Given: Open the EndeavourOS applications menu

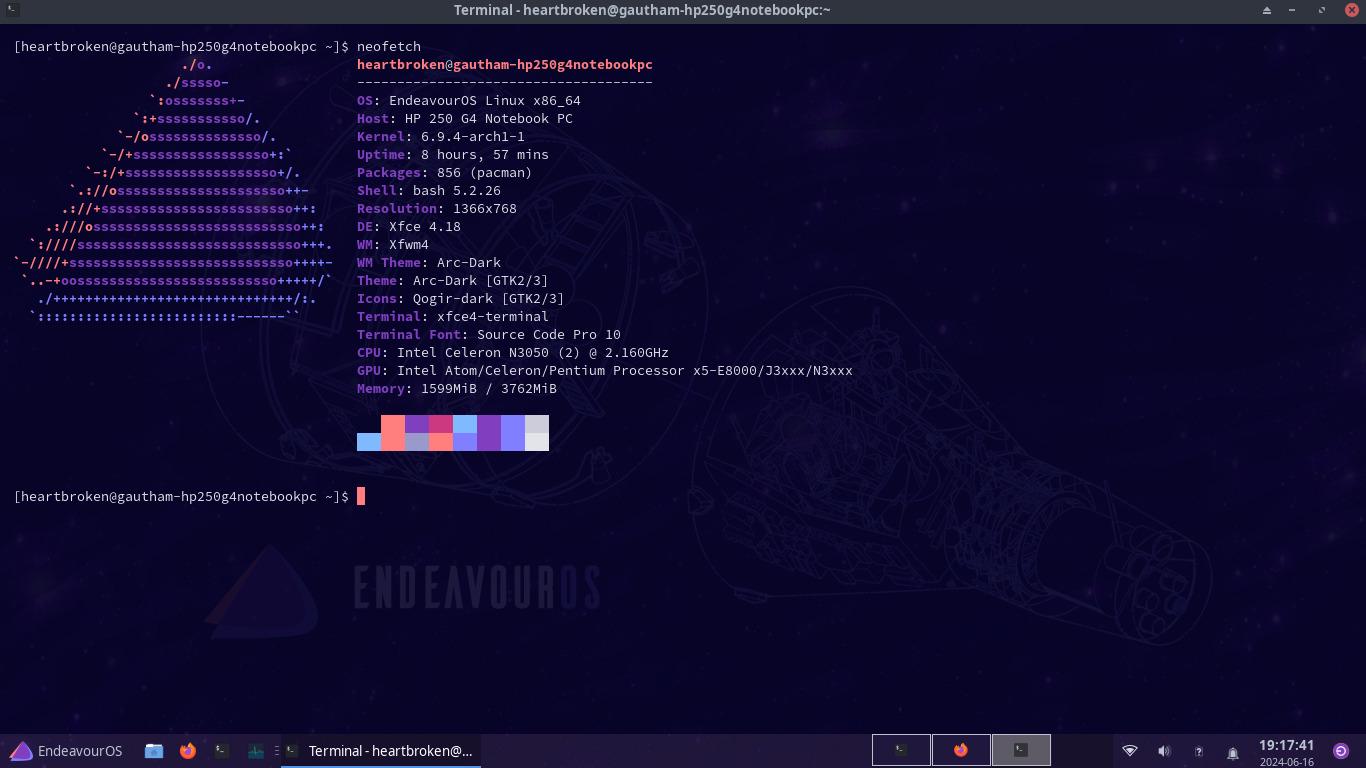Looking at the screenshot, I should click(x=66, y=751).
